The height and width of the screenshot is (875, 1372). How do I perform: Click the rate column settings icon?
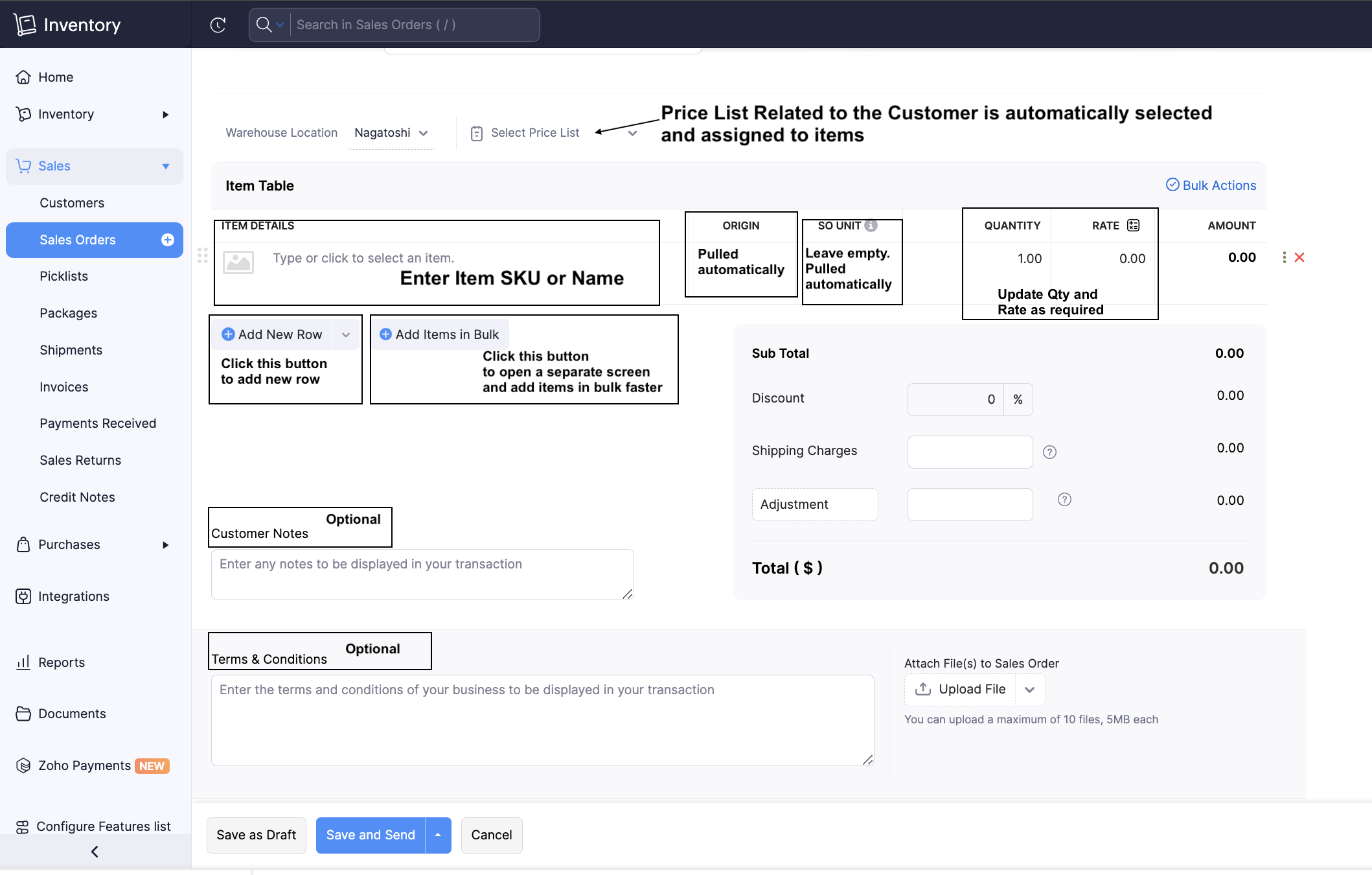coord(1133,225)
